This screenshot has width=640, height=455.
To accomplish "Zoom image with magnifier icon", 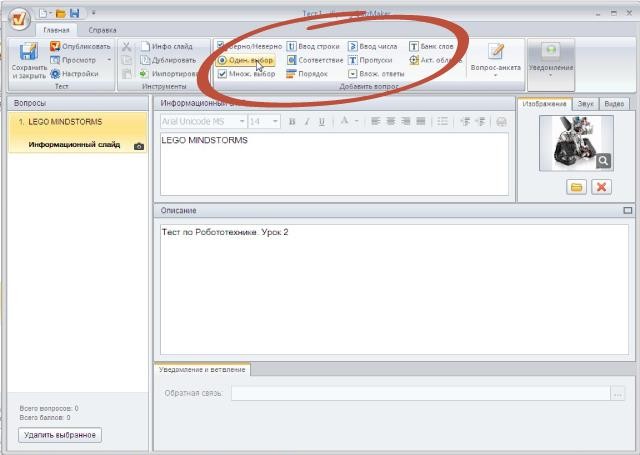I will point(603,161).
